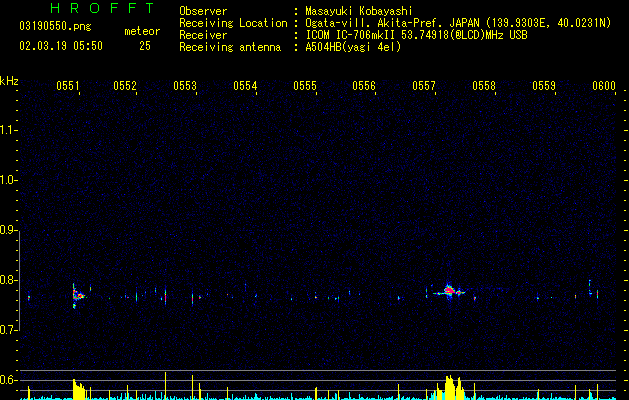Viewport: 629px width, 400px height.
Task: Click the Receiving antenna label
Action: [x=230, y=47]
